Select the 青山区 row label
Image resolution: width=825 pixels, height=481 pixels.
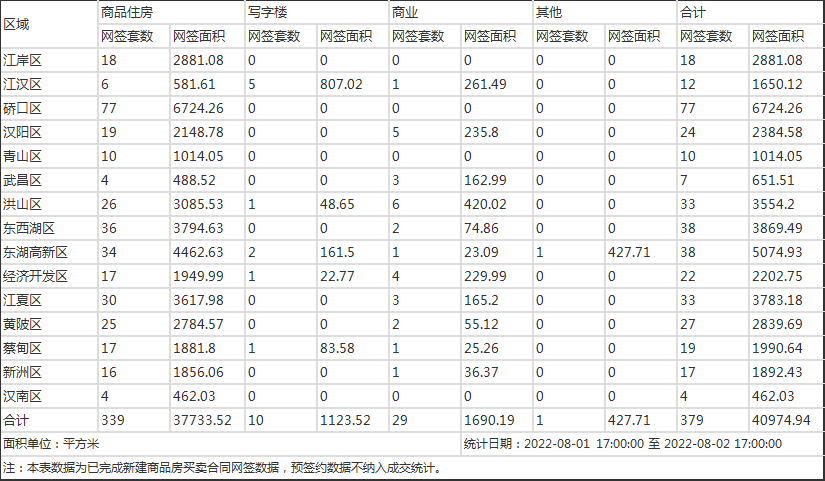click(x=22, y=156)
